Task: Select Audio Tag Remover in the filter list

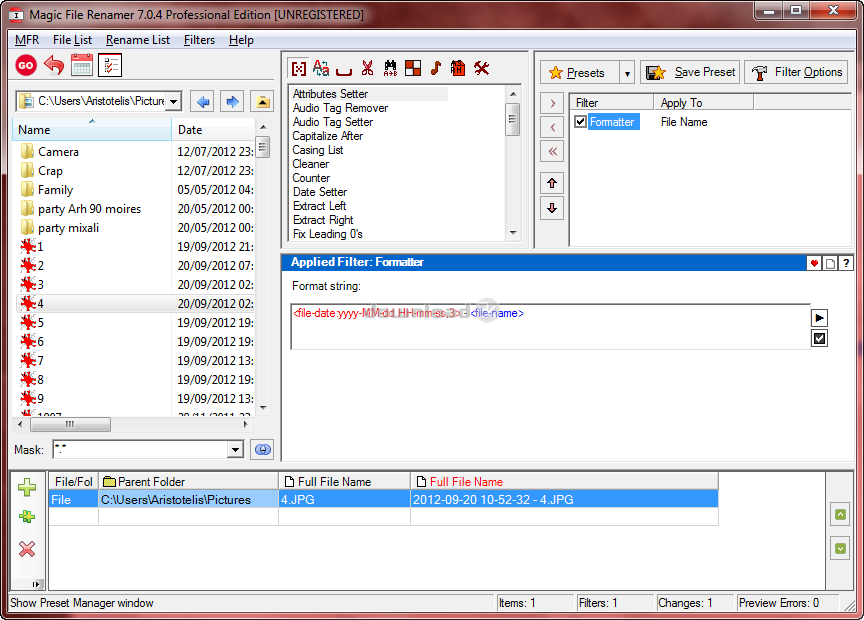Action: [340, 108]
